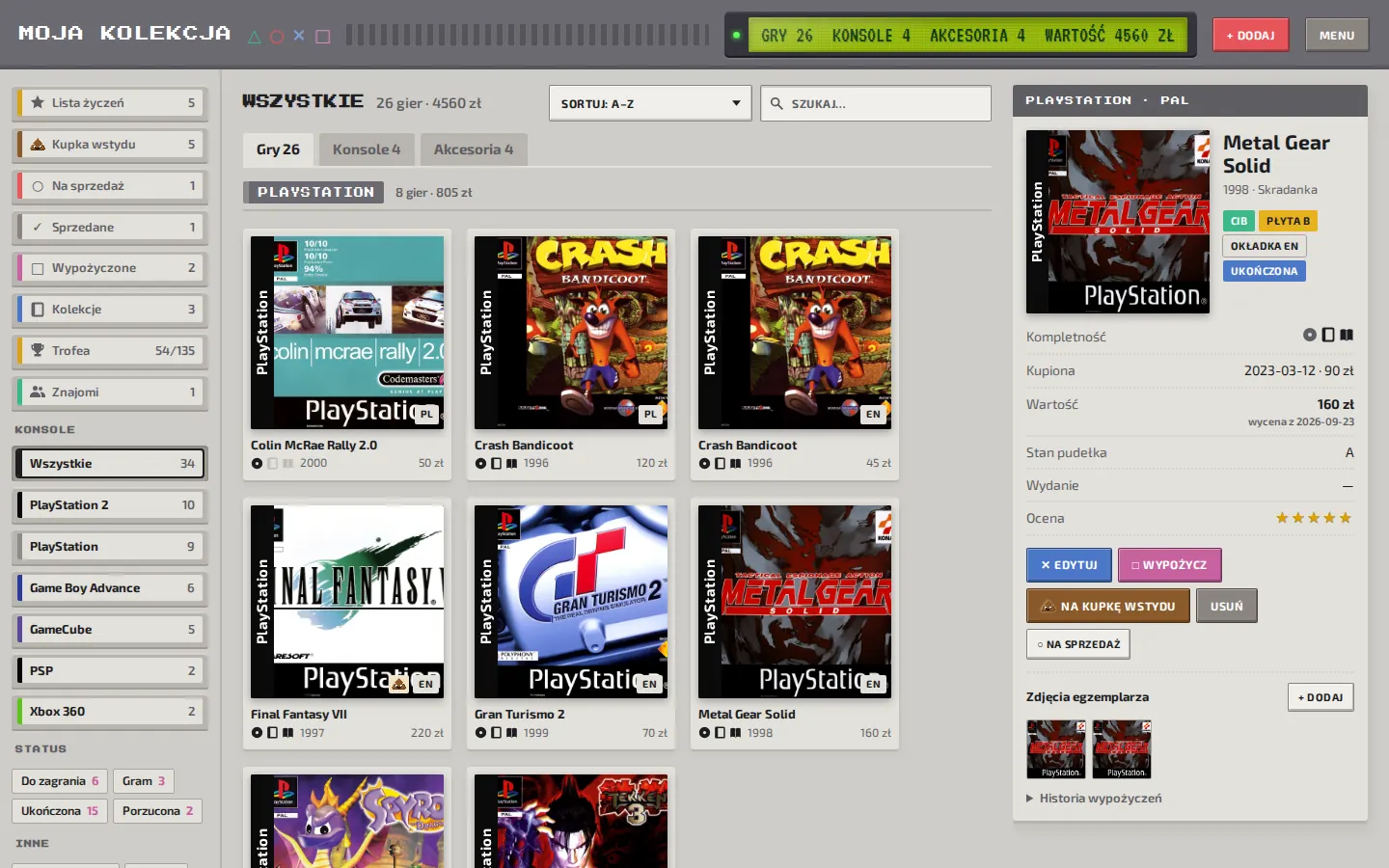The height and width of the screenshot is (868, 1389).
Task: Click the Edytuj button
Action: 1069,565
